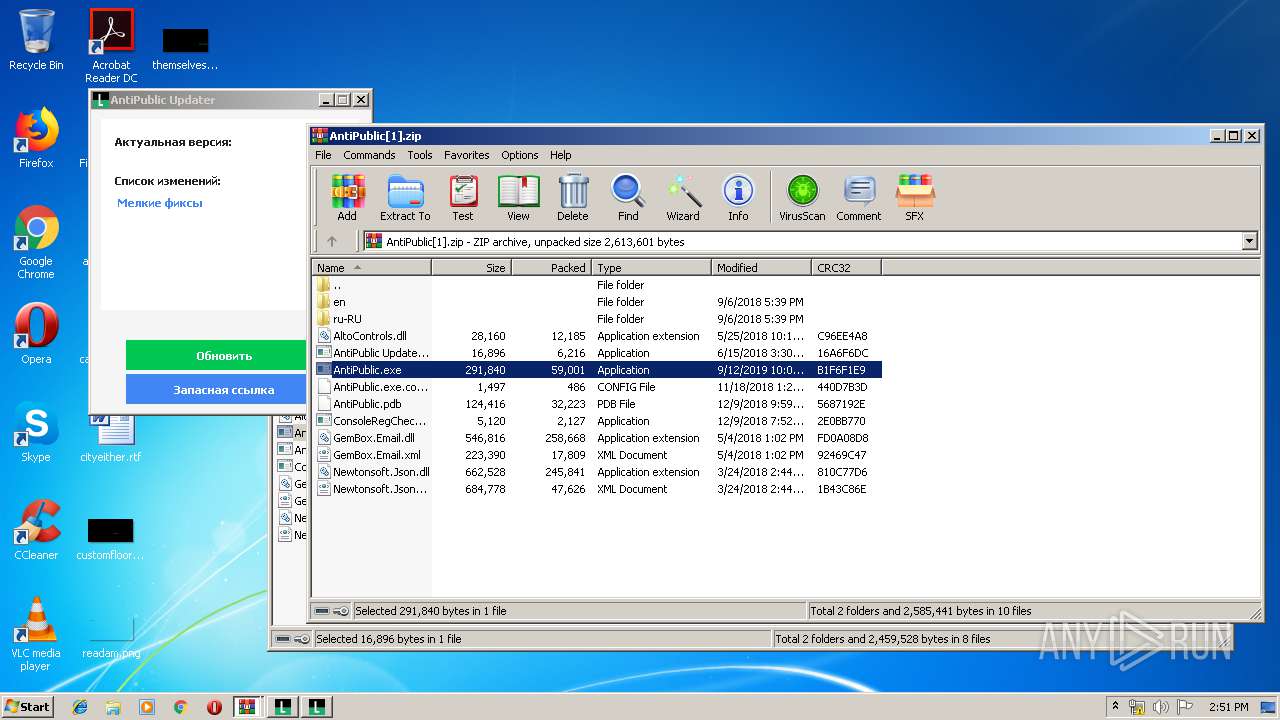The height and width of the screenshot is (720, 1280).
Task: Open the Start menu
Action: coord(27,707)
